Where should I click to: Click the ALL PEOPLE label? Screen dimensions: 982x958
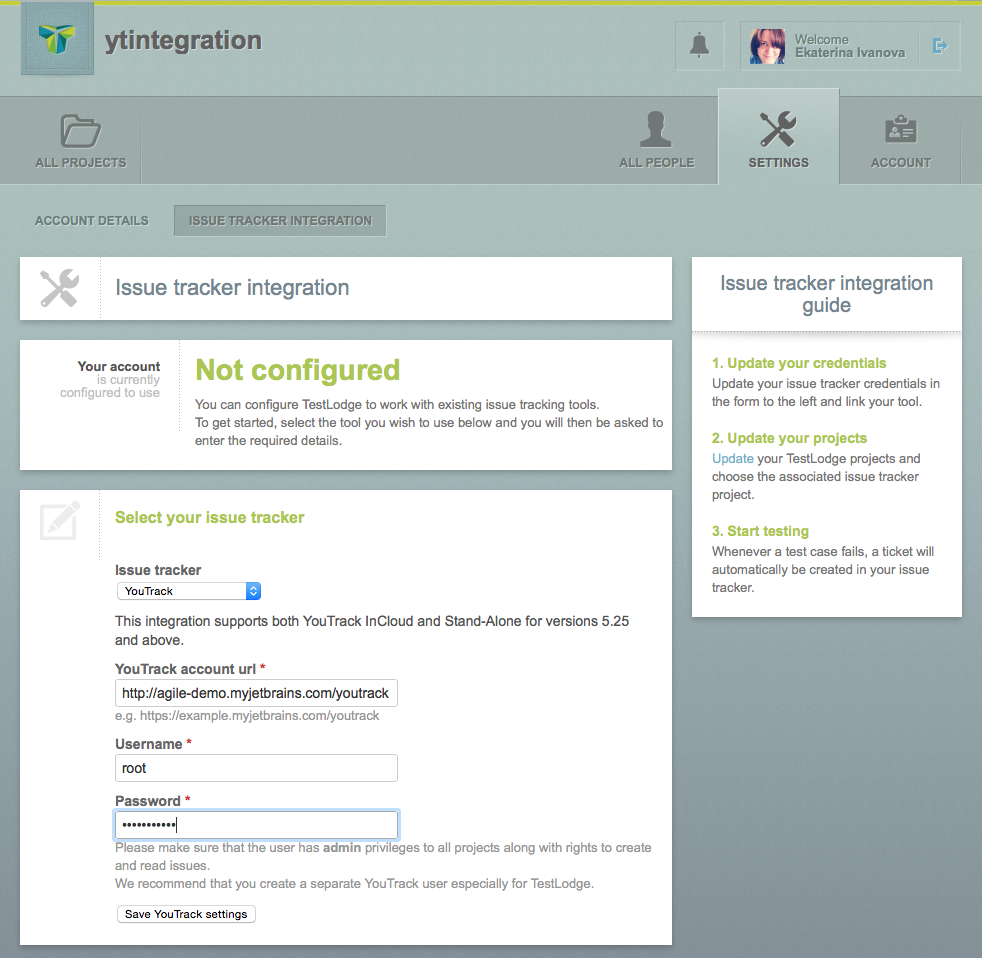(x=657, y=163)
